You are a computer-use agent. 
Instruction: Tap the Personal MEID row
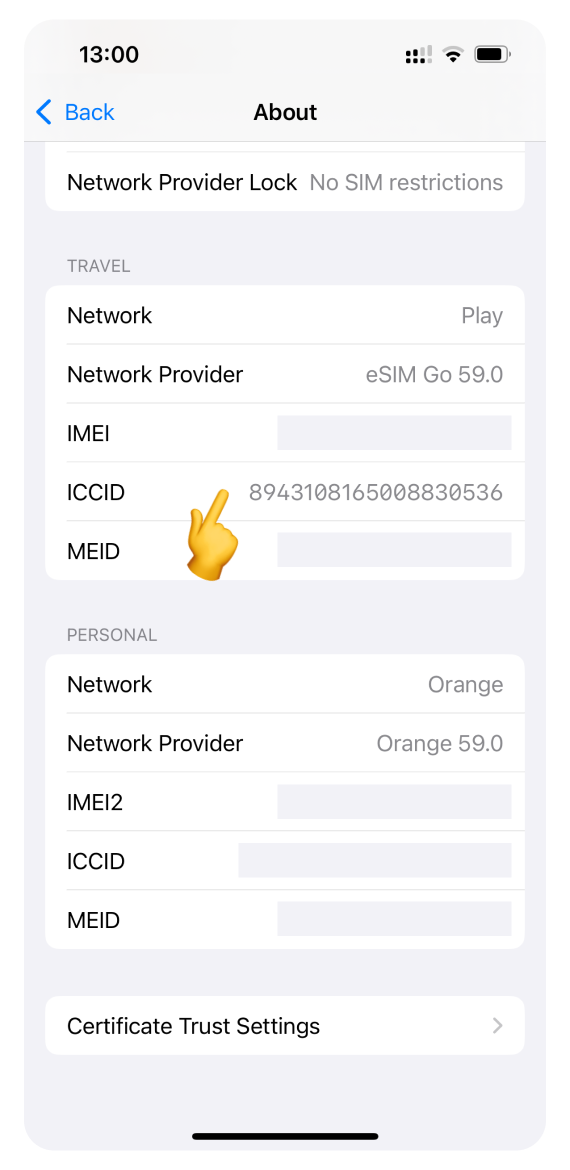point(285,920)
